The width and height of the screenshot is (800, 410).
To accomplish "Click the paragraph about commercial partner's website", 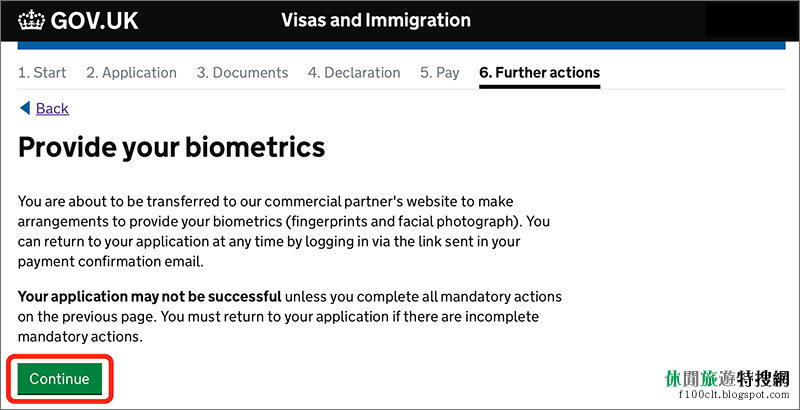I will pyautogui.click(x=284, y=231).
